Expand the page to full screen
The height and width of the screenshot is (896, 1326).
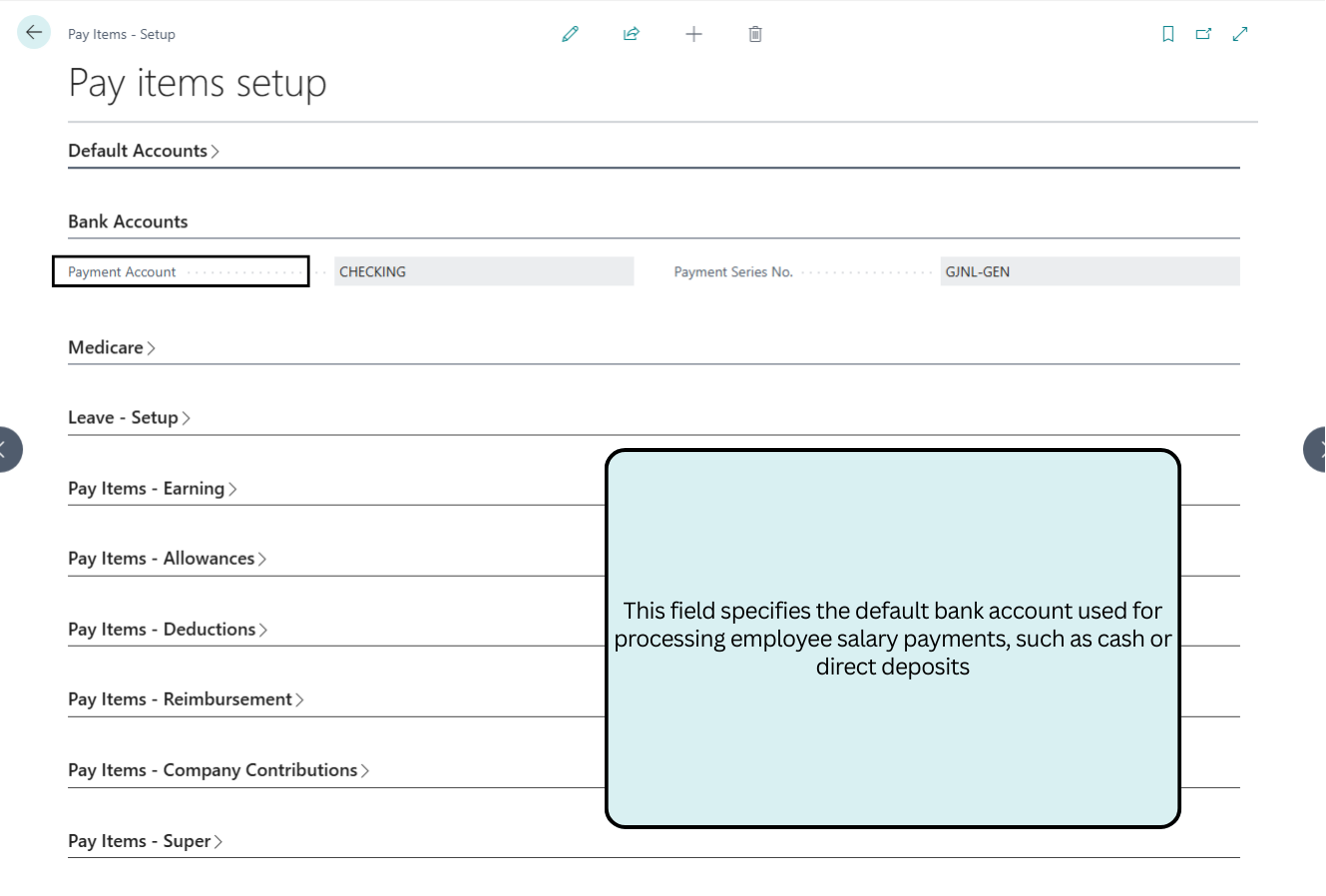(1239, 33)
